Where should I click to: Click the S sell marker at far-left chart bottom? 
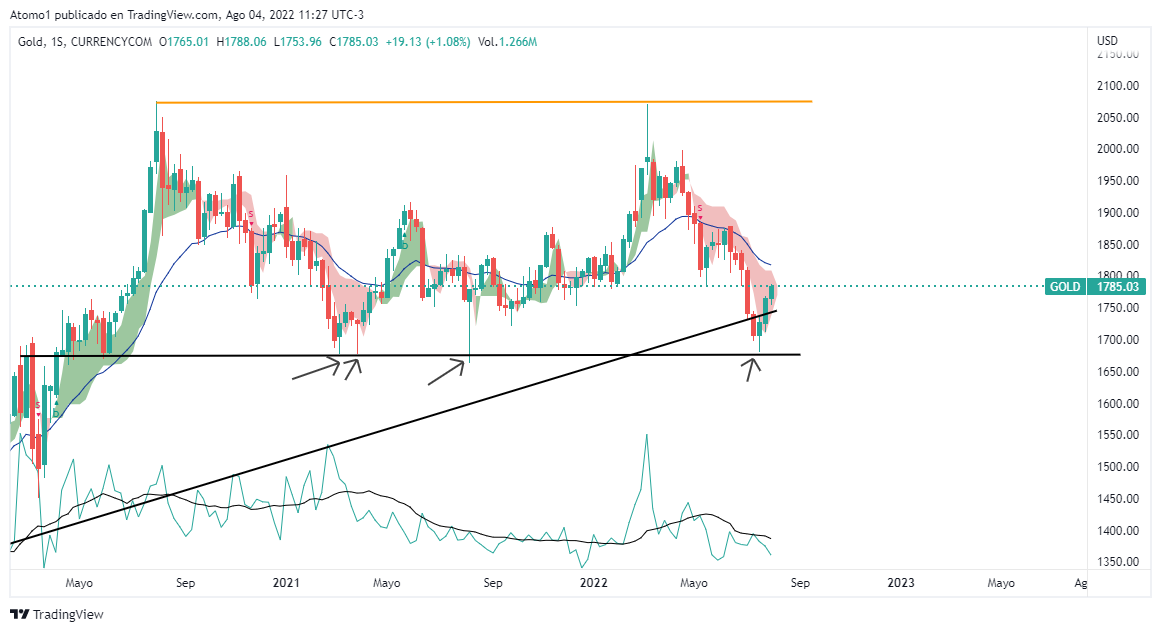click(38, 405)
